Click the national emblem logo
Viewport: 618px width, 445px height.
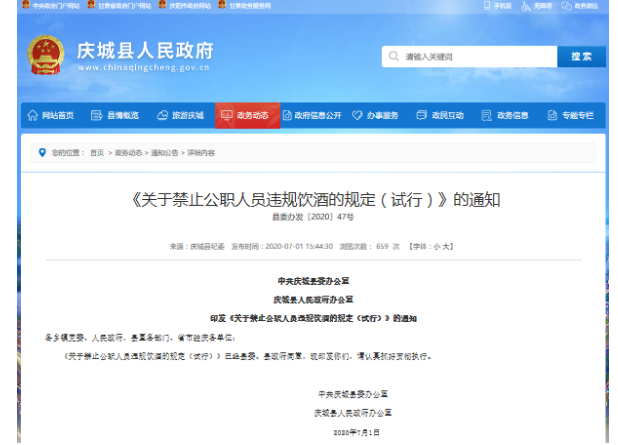44,55
